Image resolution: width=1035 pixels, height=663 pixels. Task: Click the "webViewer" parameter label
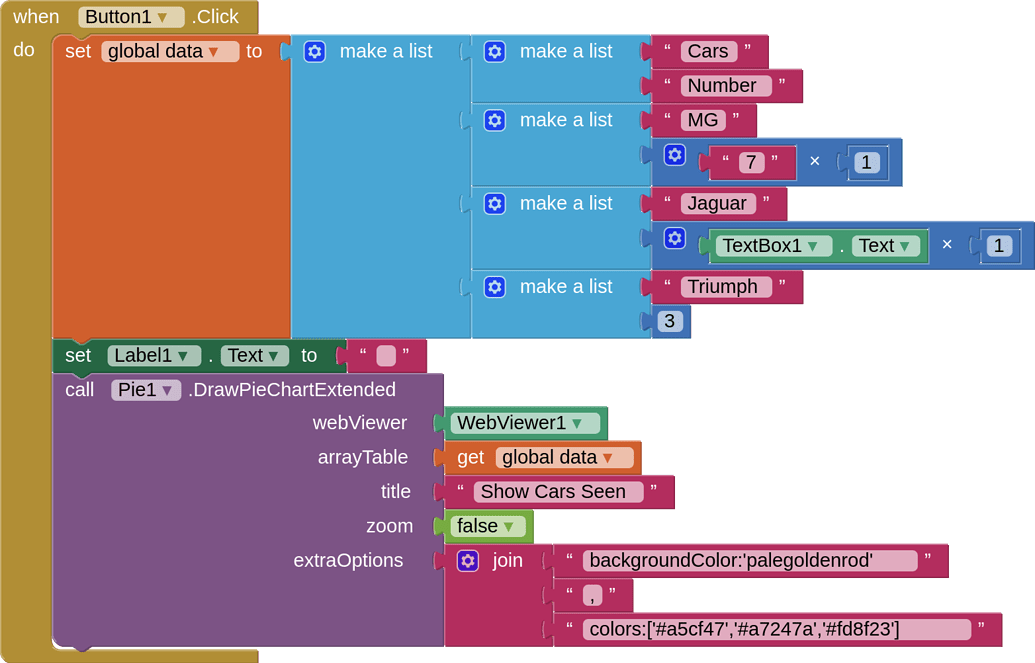click(360, 423)
